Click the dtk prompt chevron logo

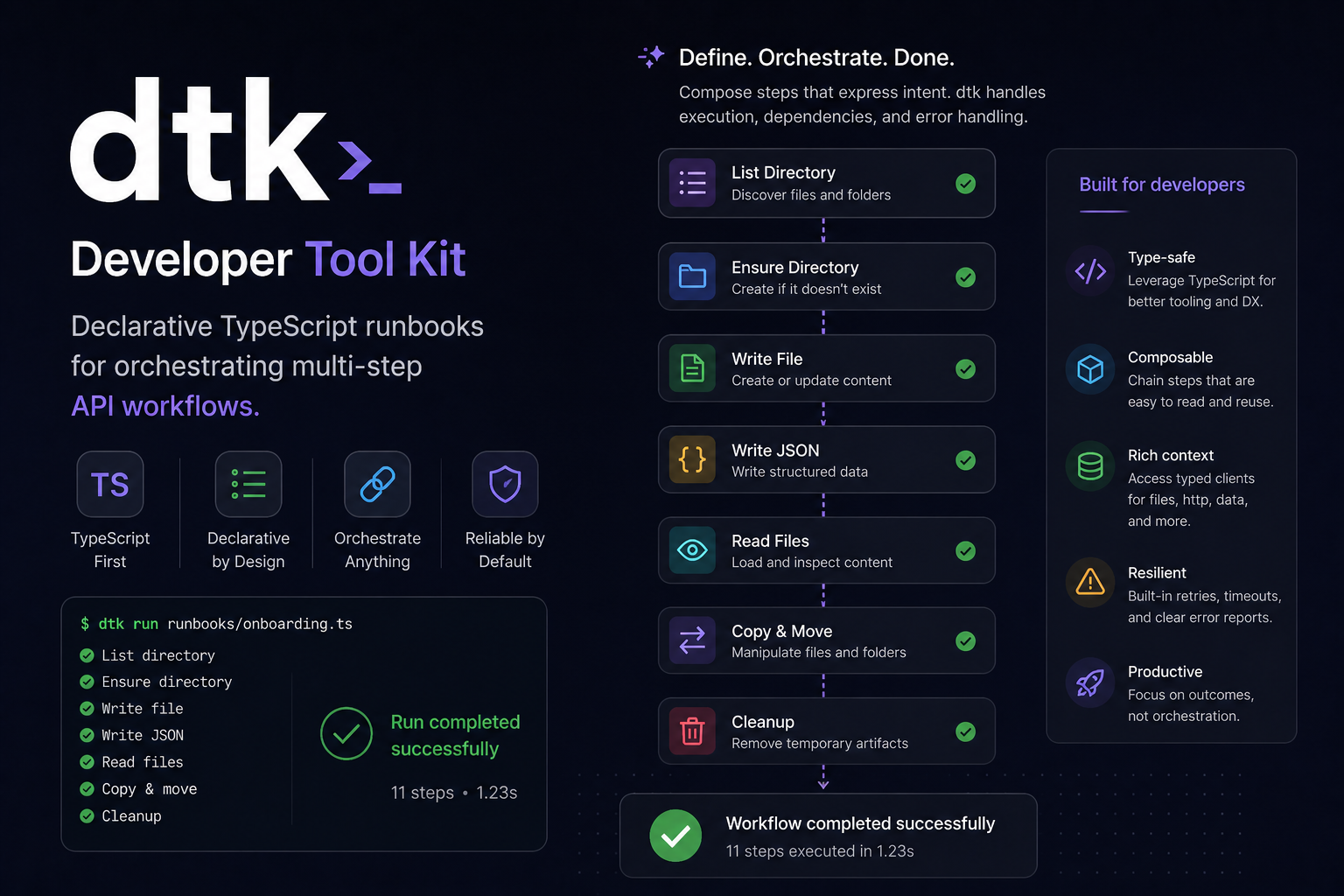[369, 166]
